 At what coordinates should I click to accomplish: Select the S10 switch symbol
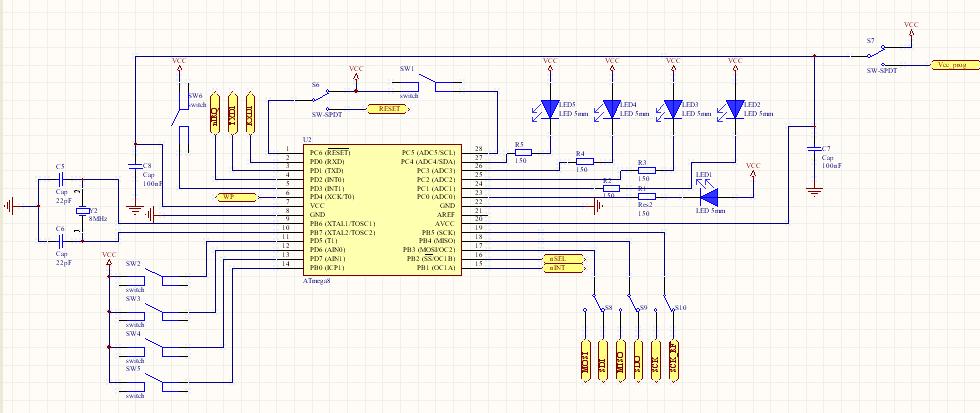pyautogui.click(x=664, y=302)
